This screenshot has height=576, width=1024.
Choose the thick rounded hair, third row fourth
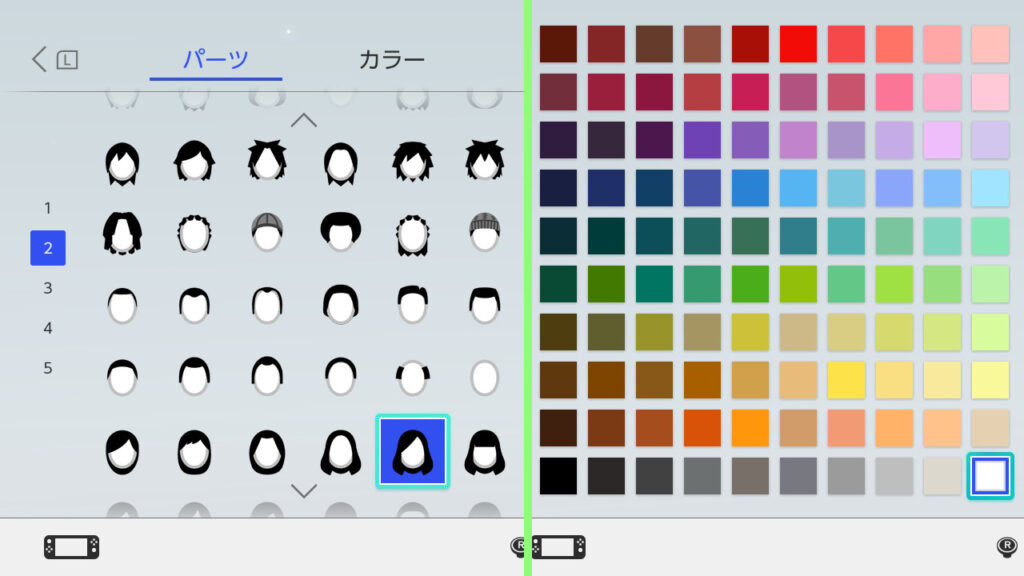tap(340, 304)
